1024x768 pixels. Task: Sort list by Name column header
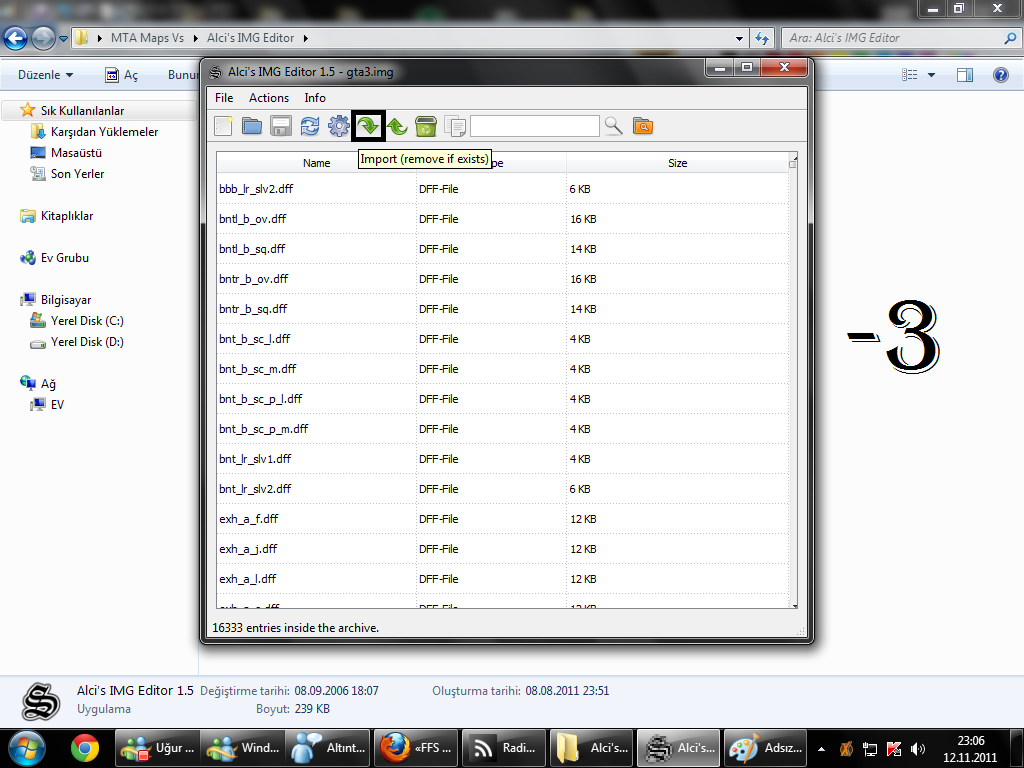316,163
